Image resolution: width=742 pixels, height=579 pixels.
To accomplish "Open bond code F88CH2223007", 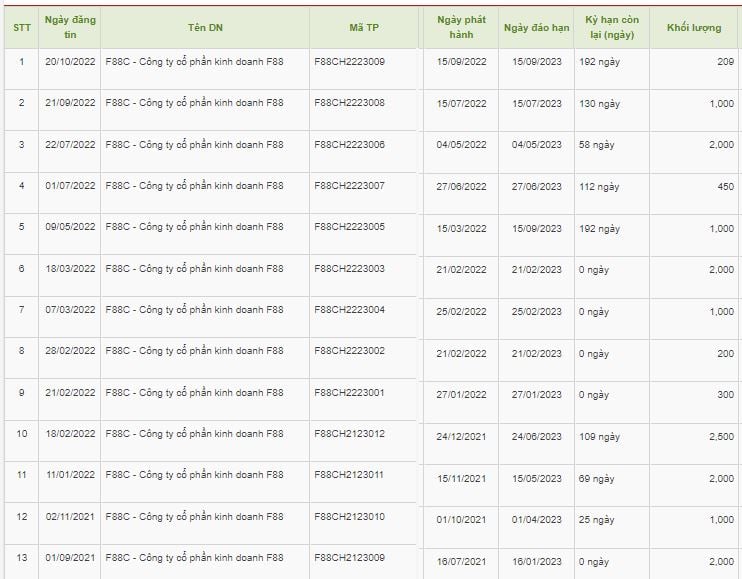I will [x=349, y=186].
